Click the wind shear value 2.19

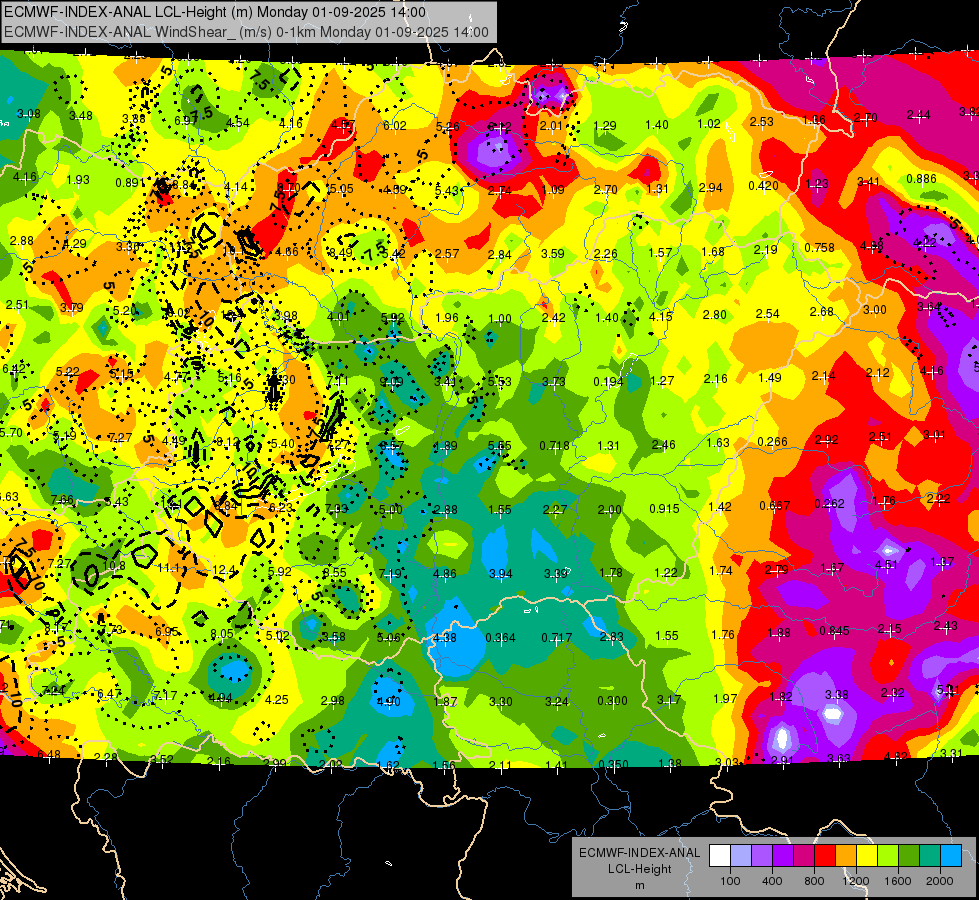tap(765, 249)
